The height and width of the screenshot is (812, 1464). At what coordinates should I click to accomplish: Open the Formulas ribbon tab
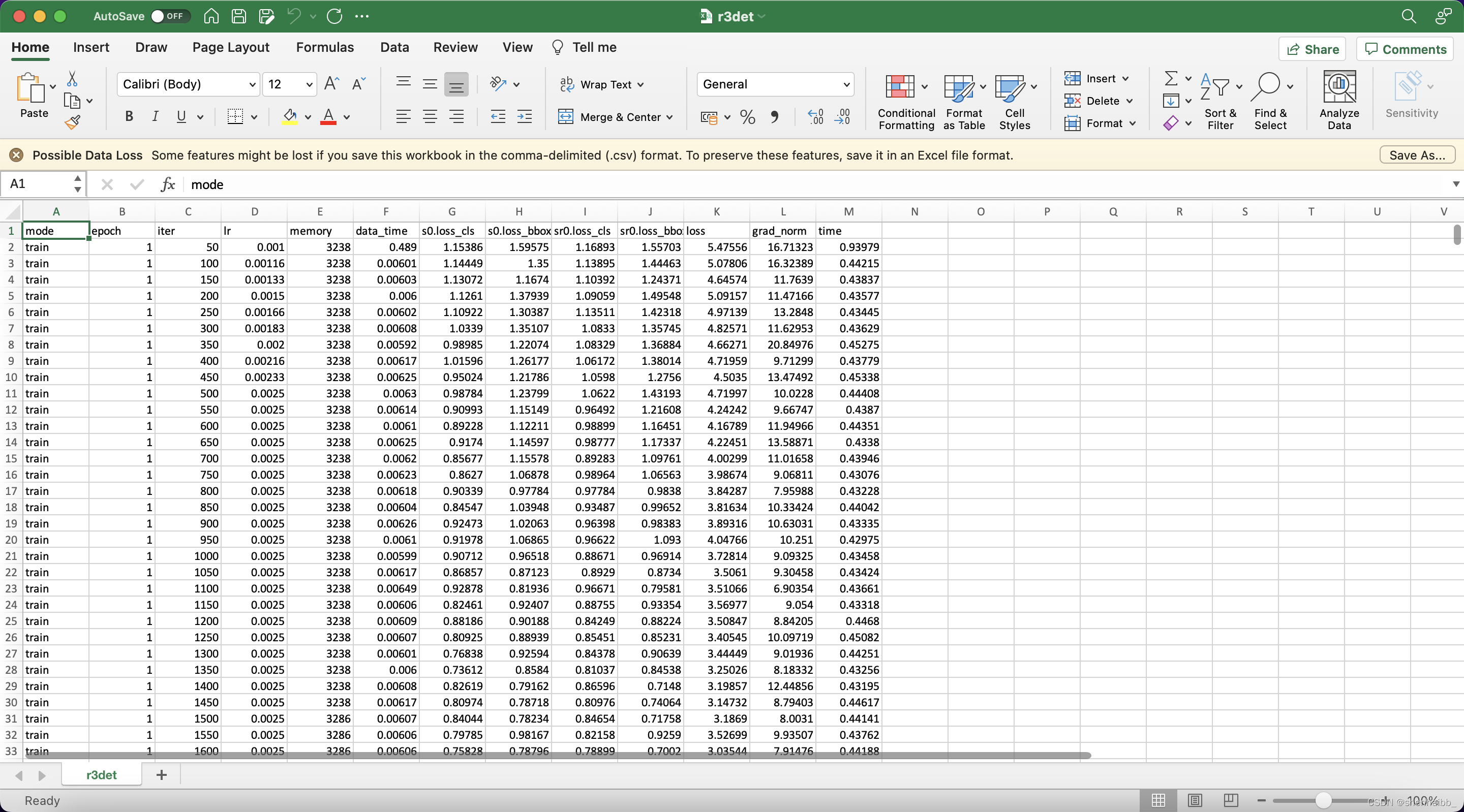pyautogui.click(x=324, y=47)
